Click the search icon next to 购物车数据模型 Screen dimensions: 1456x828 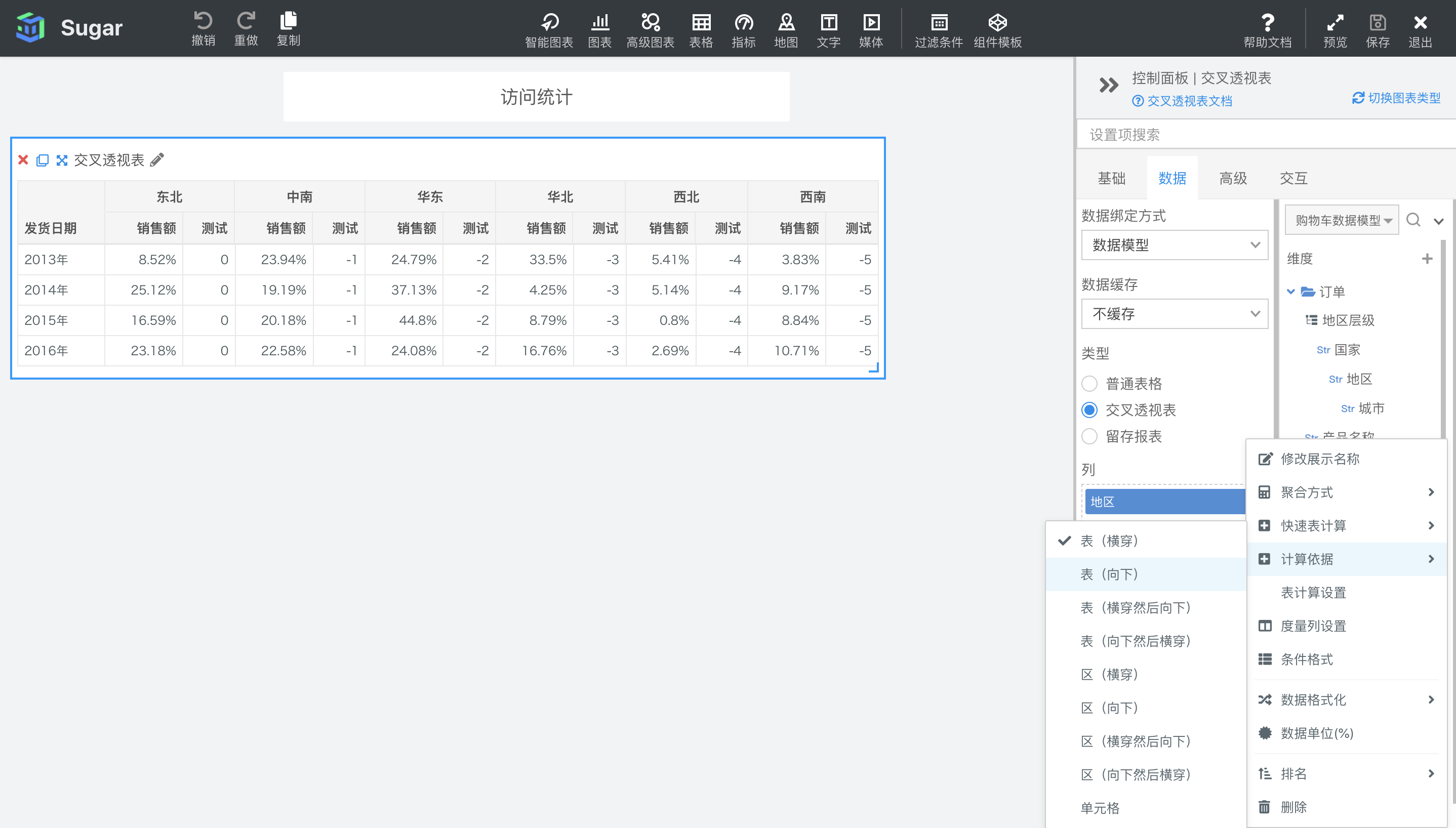(1413, 220)
